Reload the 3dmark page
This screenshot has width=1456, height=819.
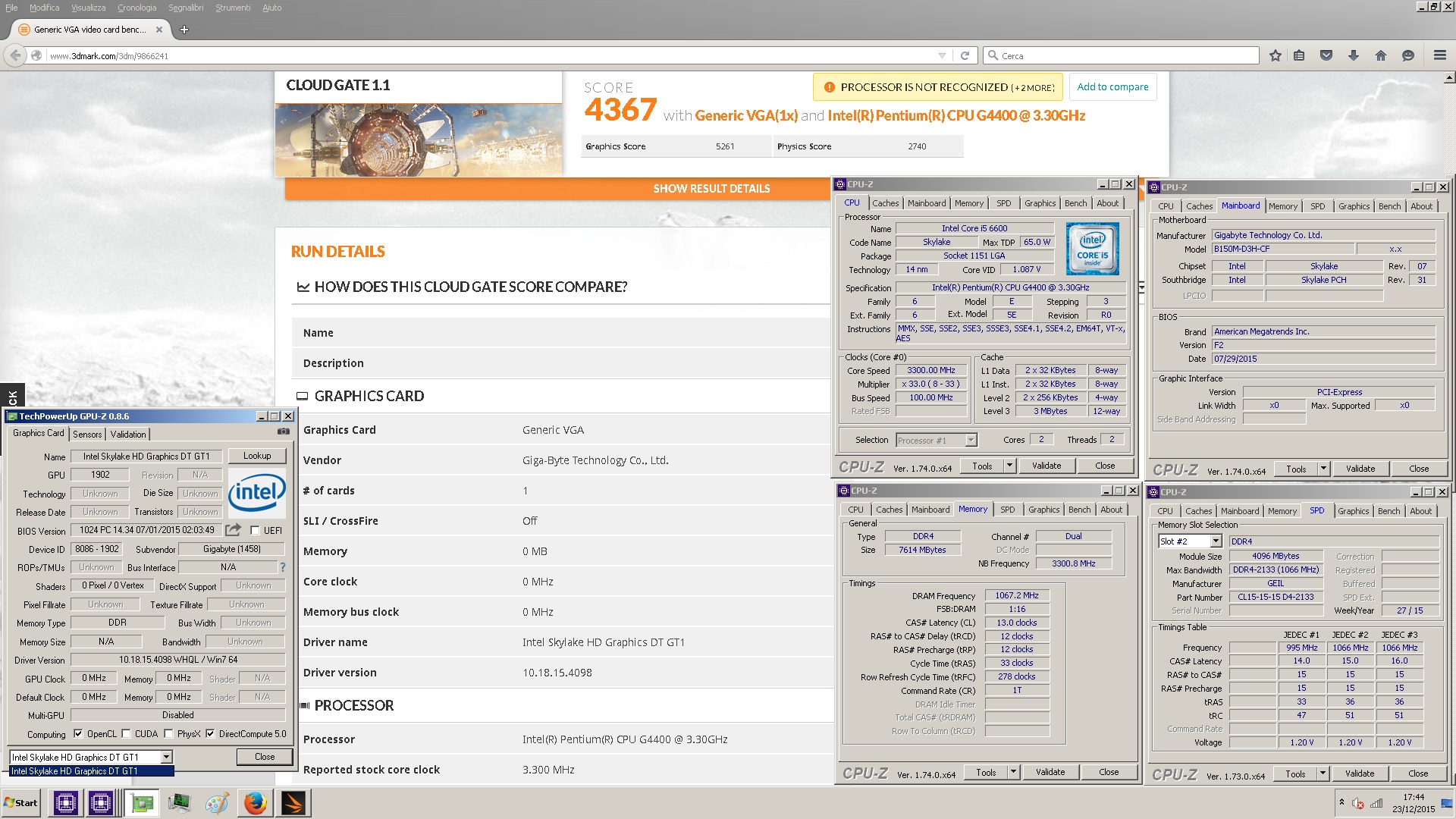pyautogui.click(x=965, y=55)
